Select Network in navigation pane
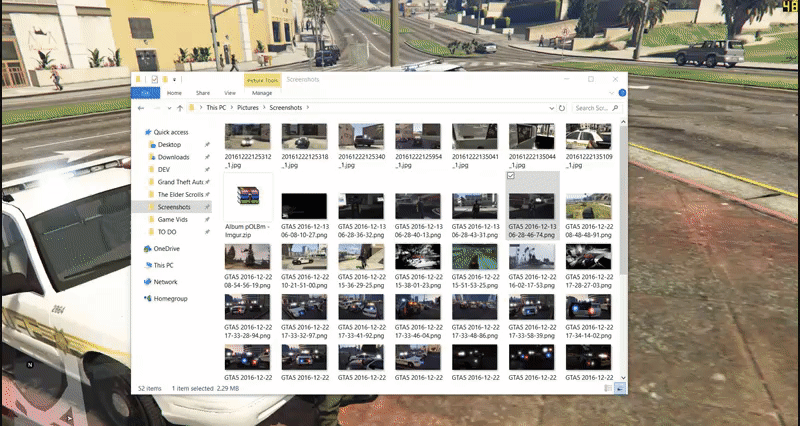The image size is (800, 426). (x=161, y=282)
